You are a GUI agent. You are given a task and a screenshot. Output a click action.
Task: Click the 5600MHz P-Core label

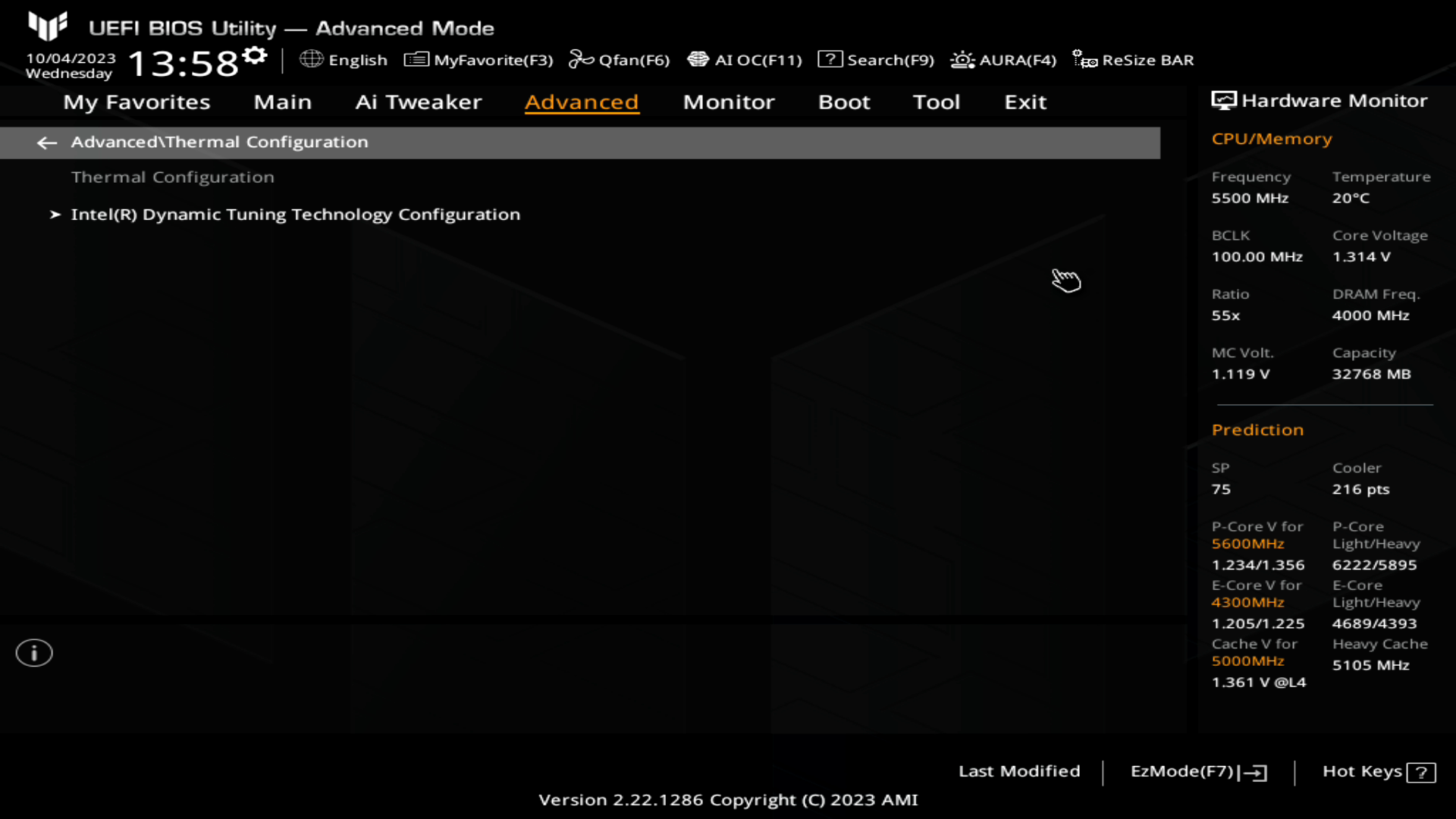pyautogui.click(x=1247, y=544)
